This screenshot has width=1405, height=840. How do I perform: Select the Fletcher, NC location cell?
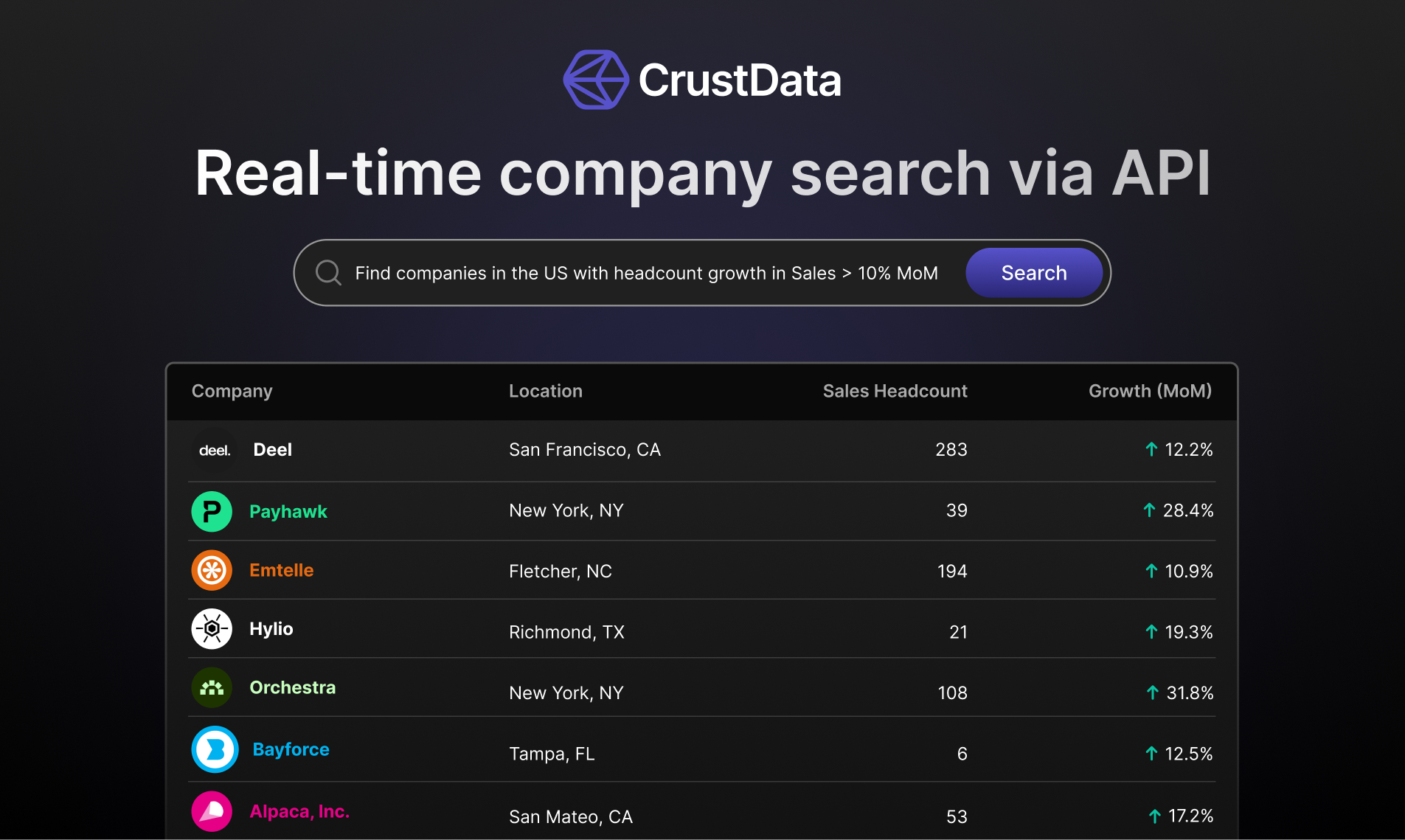point(561,572)
